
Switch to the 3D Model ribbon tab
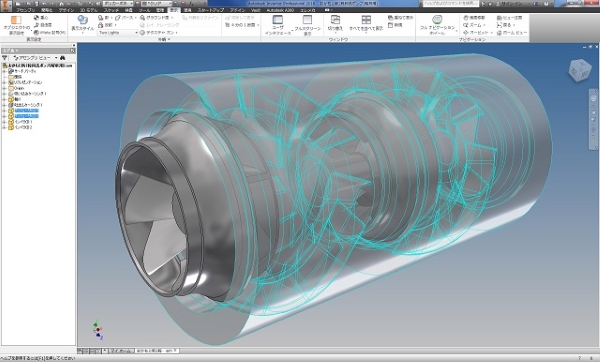[89, 10]
